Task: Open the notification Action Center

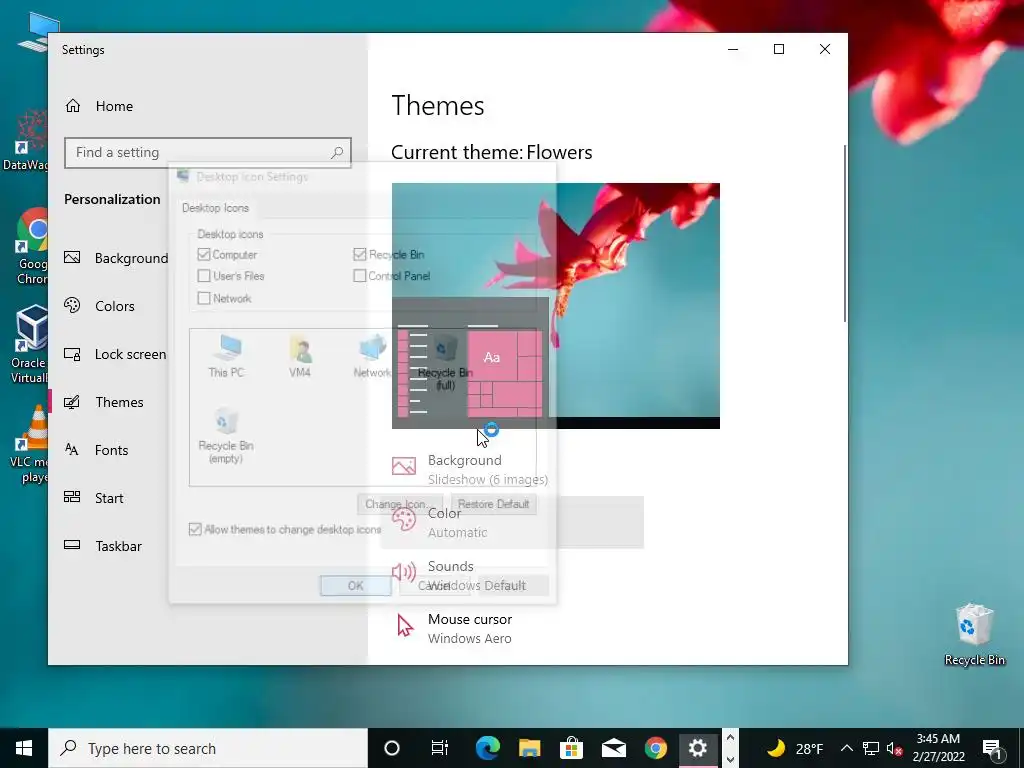Action: [x=992, y=748]
